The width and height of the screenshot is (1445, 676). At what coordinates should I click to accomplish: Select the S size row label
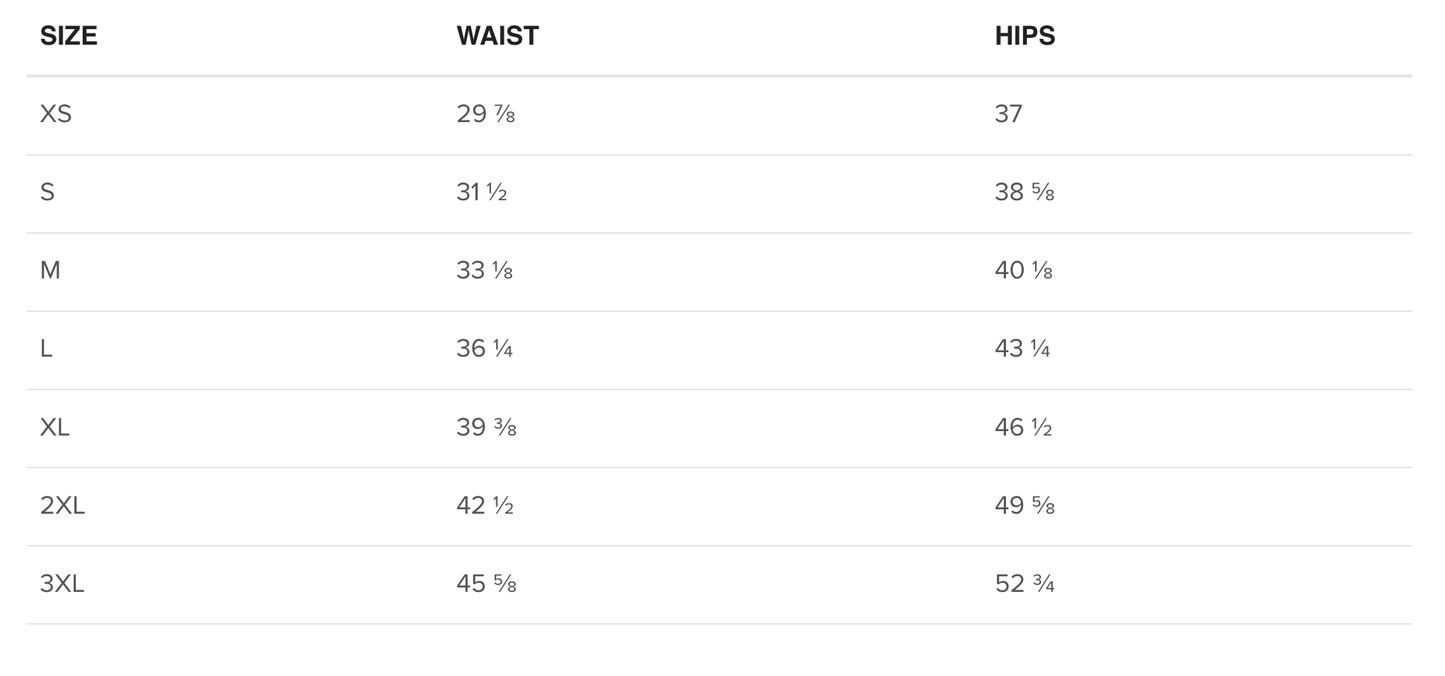pos(47,192)
